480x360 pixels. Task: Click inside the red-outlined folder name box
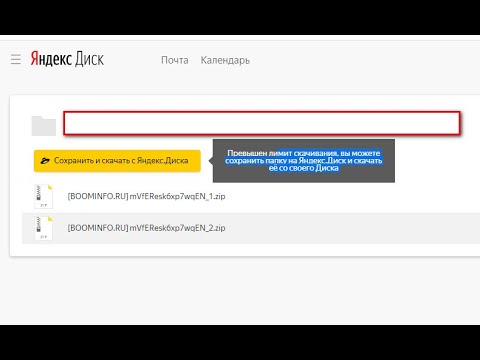point(262,123)
